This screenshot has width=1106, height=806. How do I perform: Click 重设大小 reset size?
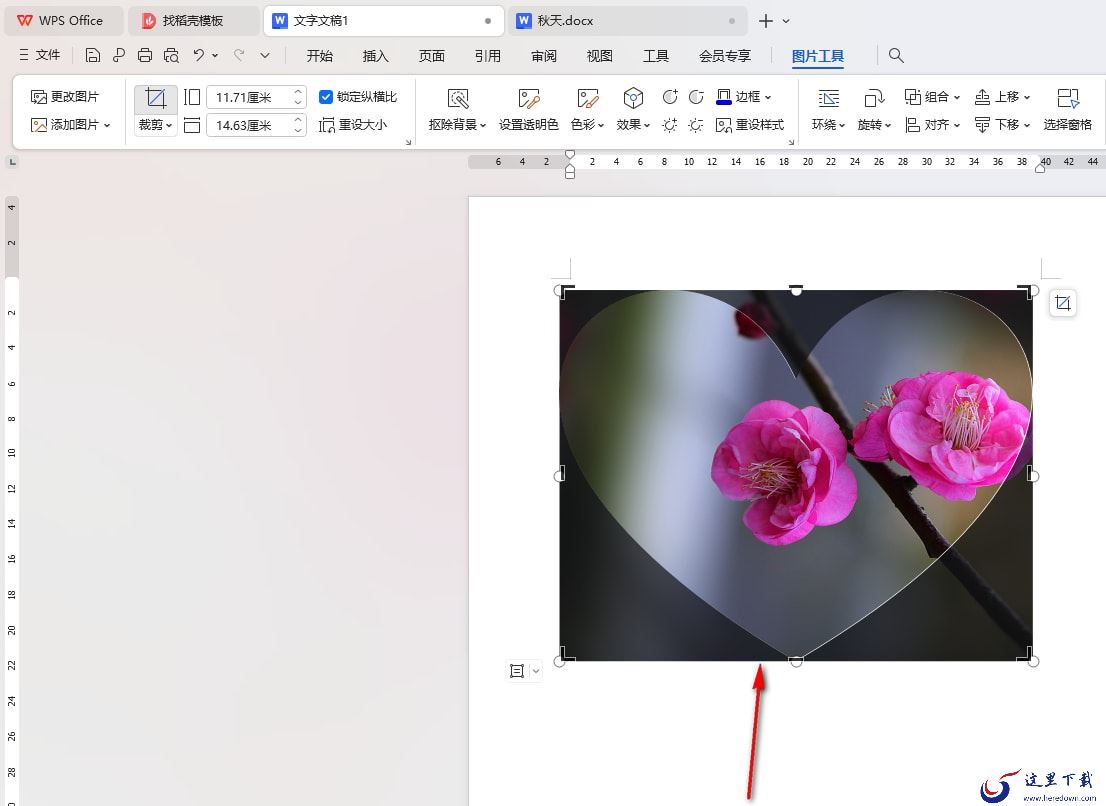tap(353, 125)
